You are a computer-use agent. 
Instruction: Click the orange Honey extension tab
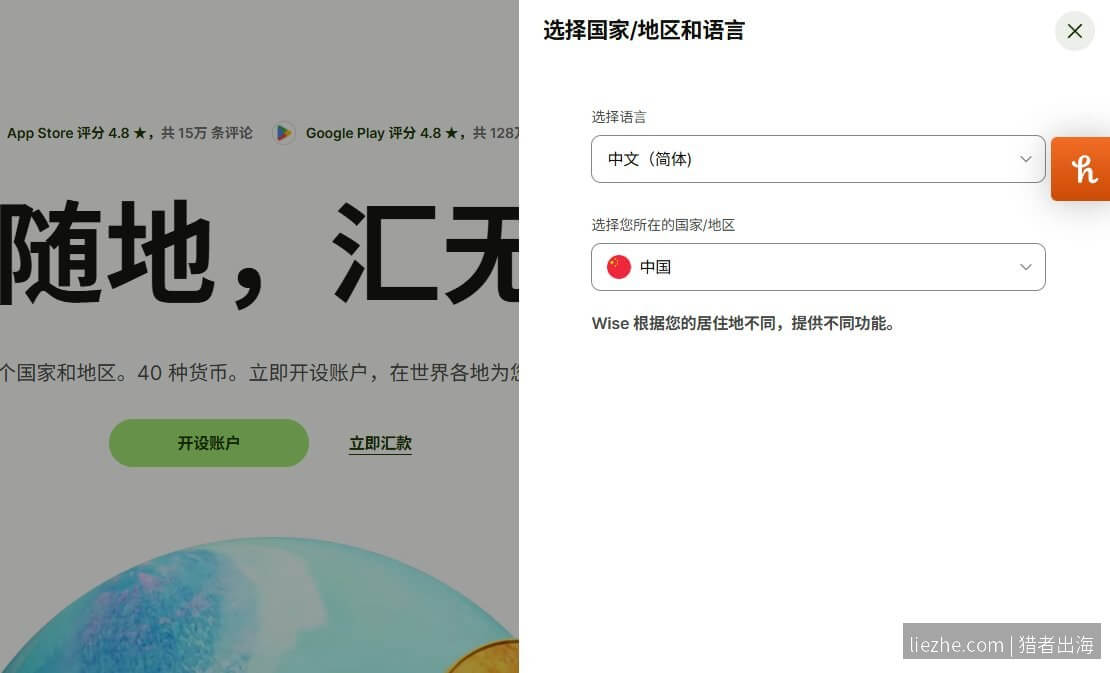(x=1080, y=169)
